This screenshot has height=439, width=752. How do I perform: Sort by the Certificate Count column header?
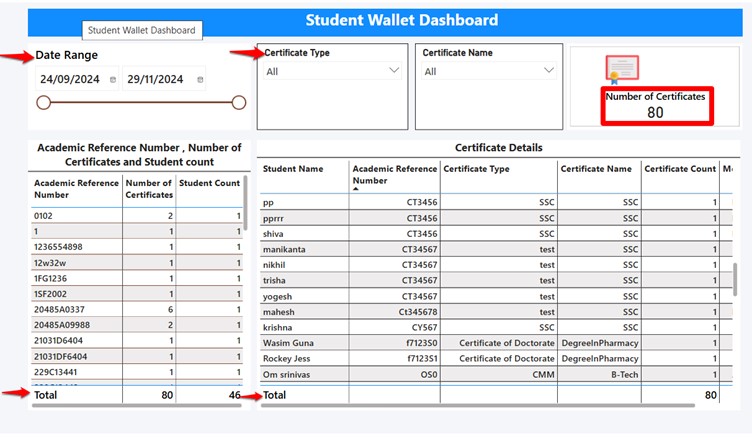(679, 169)
